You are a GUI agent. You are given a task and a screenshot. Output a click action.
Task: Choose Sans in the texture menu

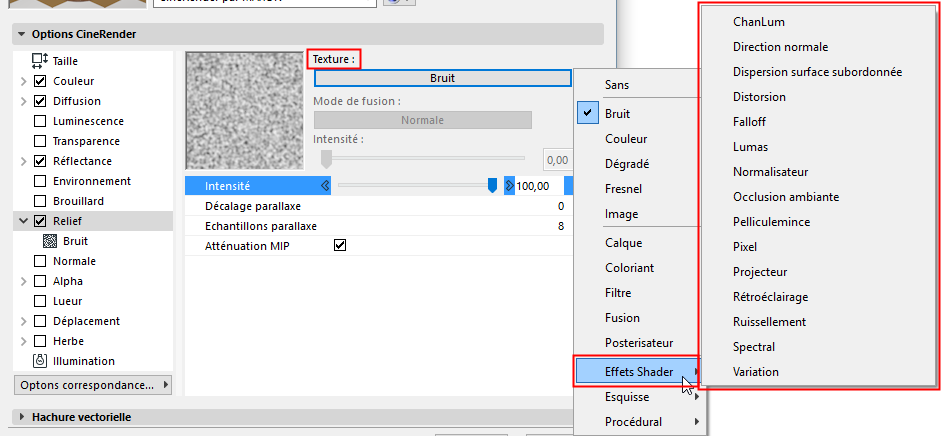[x=617, y=85]
